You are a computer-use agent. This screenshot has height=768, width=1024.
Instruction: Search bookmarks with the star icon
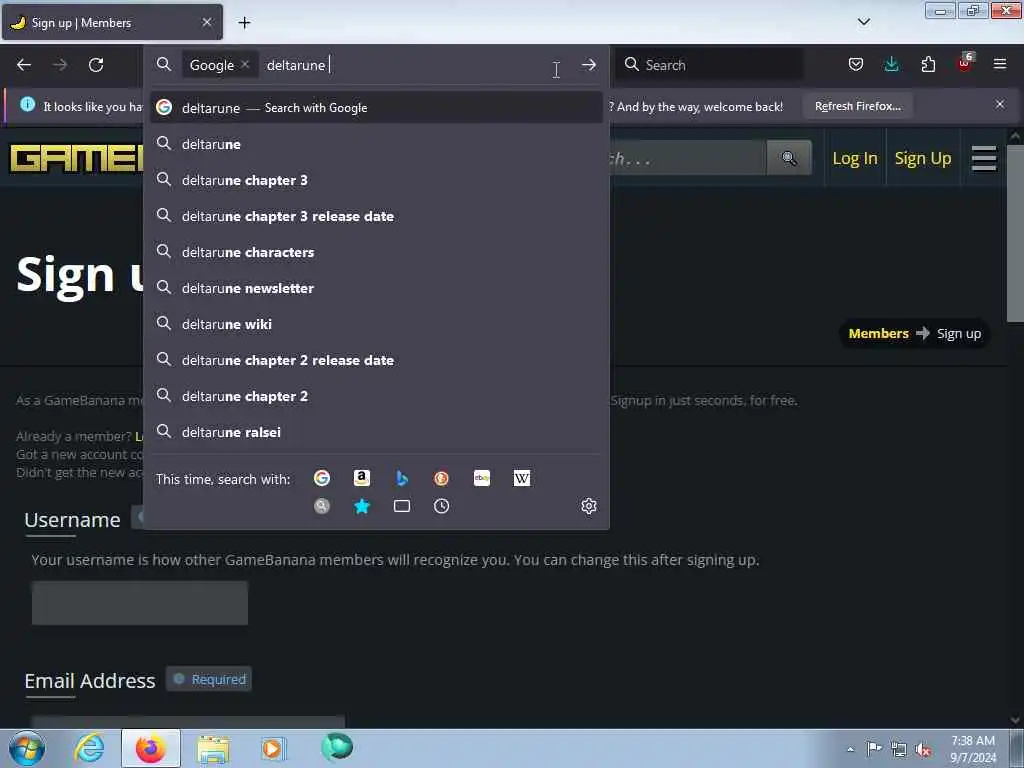[x=362, y=506]
